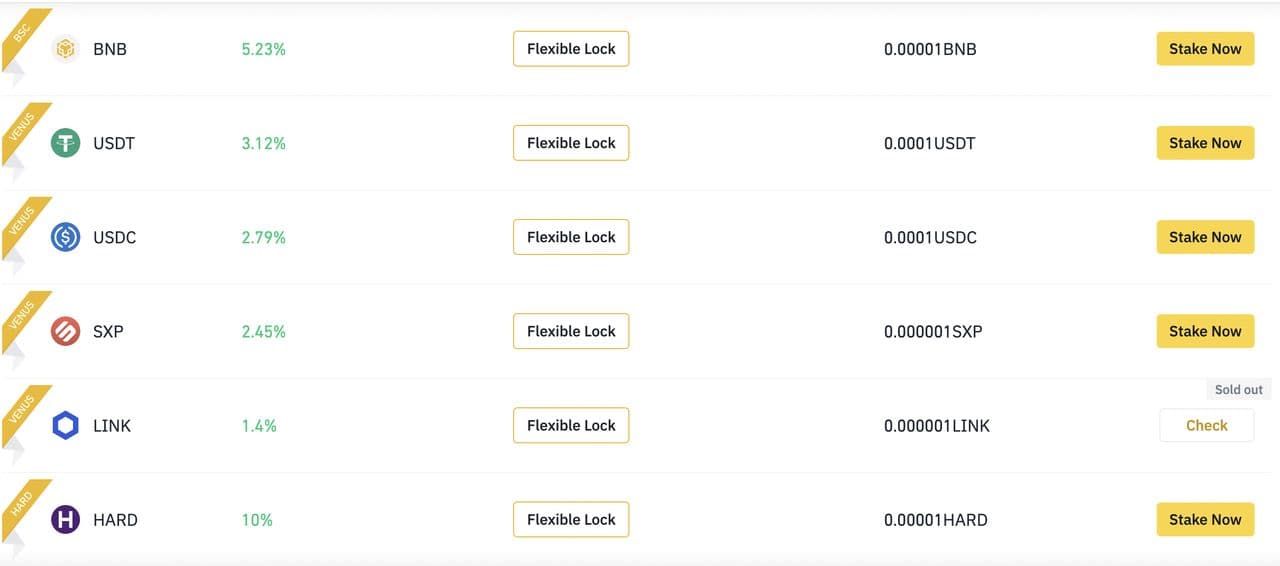Click the USDC coin icon
Image resolution: width=1280 pixels, height=566 pixels.
point(65,237)
